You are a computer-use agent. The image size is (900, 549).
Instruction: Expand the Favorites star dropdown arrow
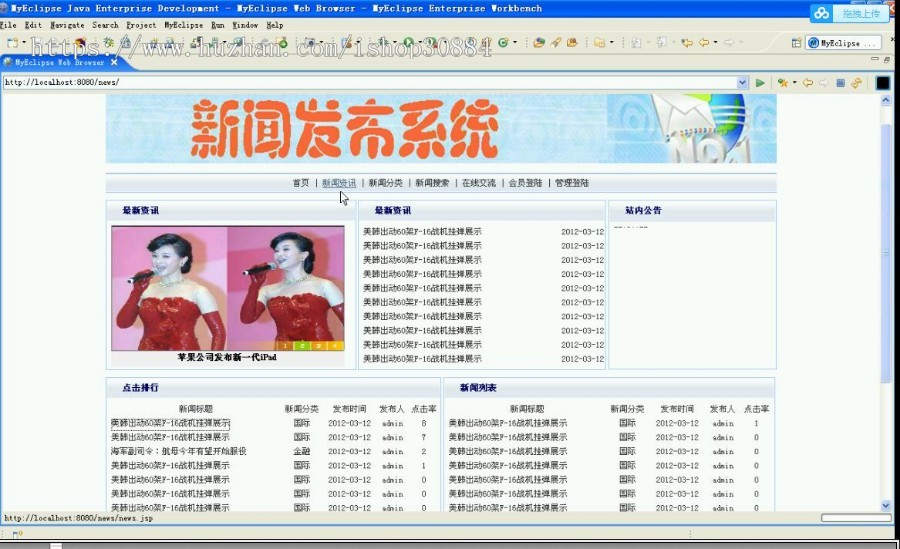coord(794,83)
